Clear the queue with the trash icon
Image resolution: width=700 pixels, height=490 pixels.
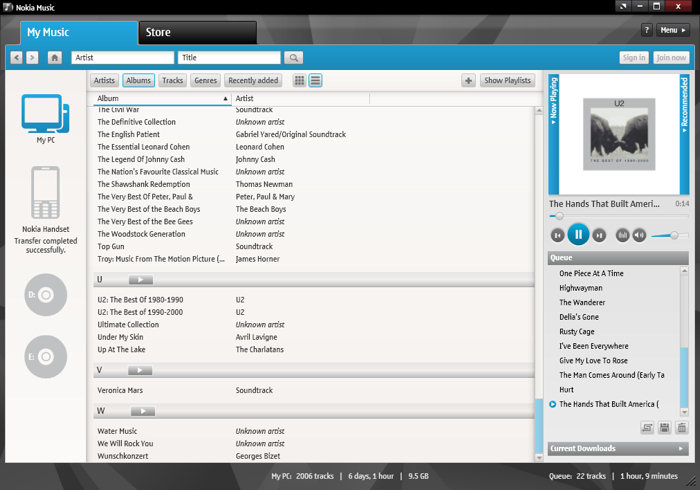[681, 428]
